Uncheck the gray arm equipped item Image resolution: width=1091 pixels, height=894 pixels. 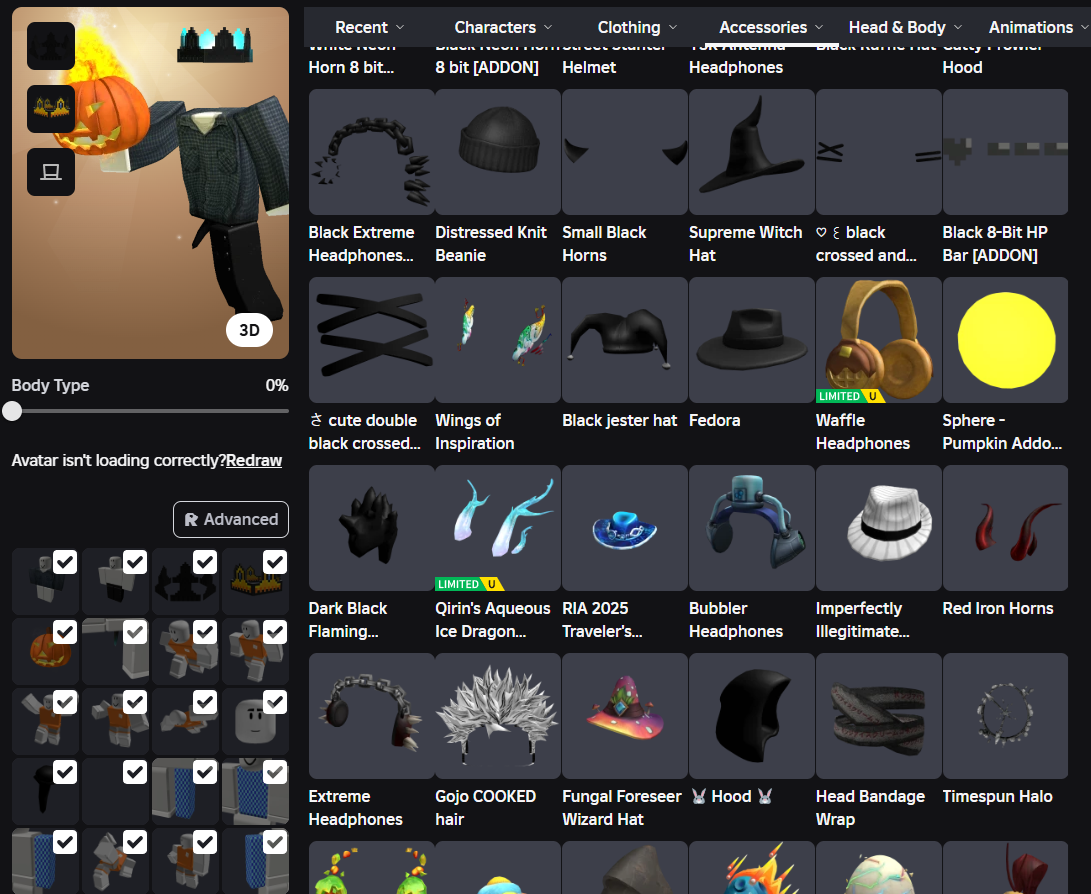[x=135, y=632]
